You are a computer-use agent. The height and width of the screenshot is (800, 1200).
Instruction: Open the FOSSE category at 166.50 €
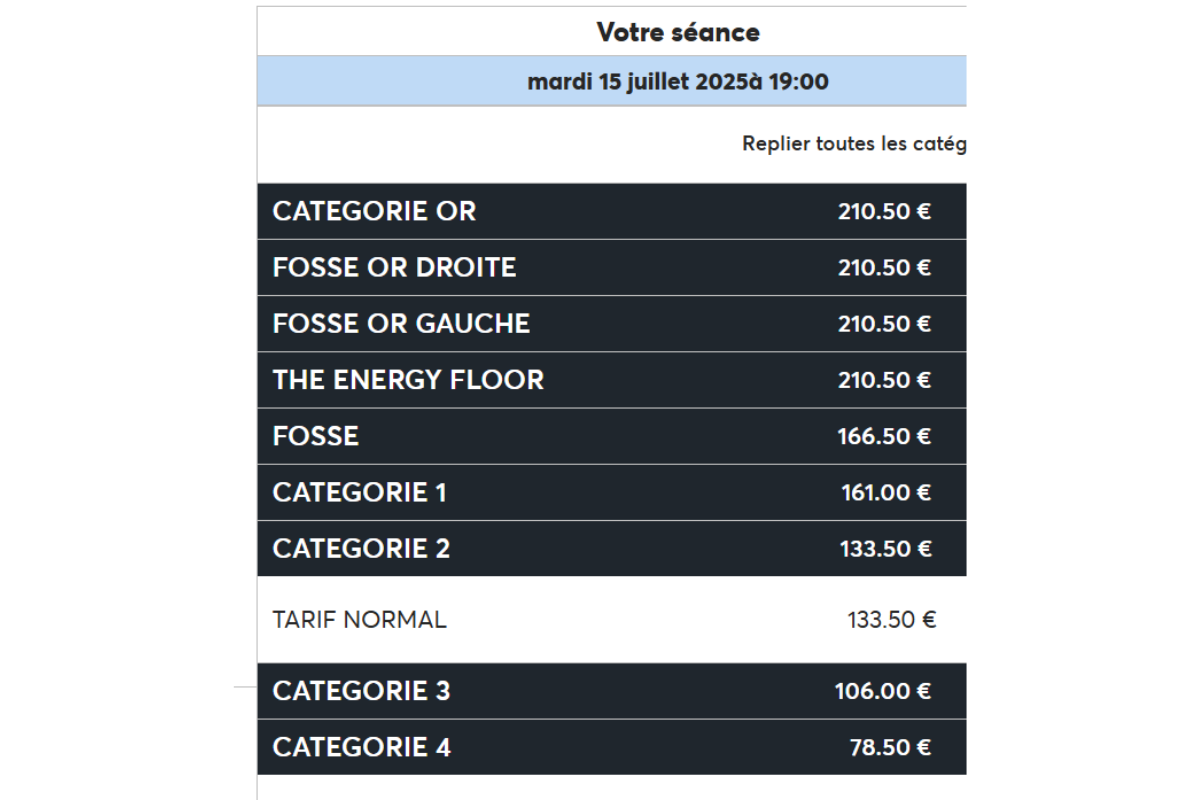point(612,436)
